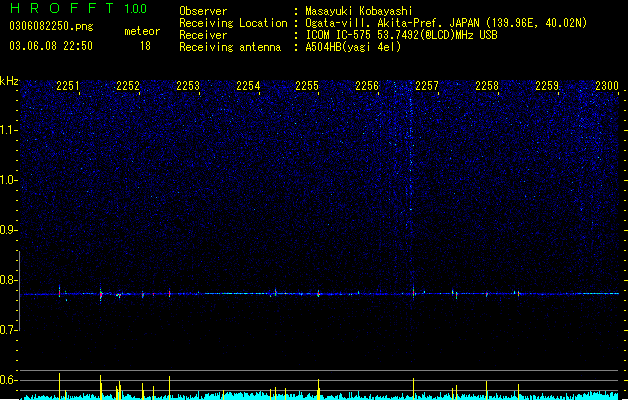Click the Ogata-vill. Akita-Pref. JAPAN location text
The image size is (629, 400).
pyautogui.click(x=446, y=23)
